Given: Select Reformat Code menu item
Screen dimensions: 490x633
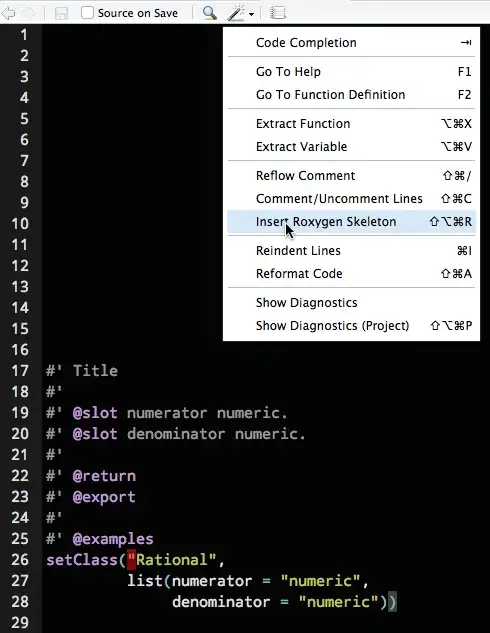Looking at the screenshot, I should 351,274.
